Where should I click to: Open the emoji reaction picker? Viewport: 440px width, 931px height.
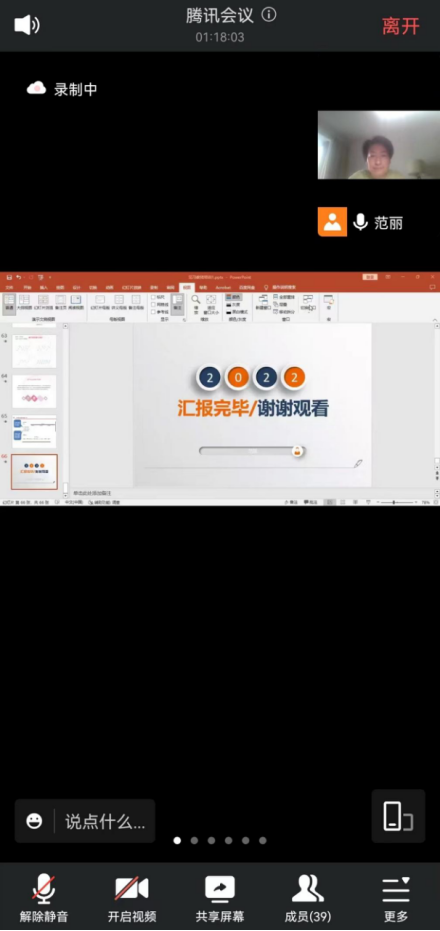tap(34, 821)
